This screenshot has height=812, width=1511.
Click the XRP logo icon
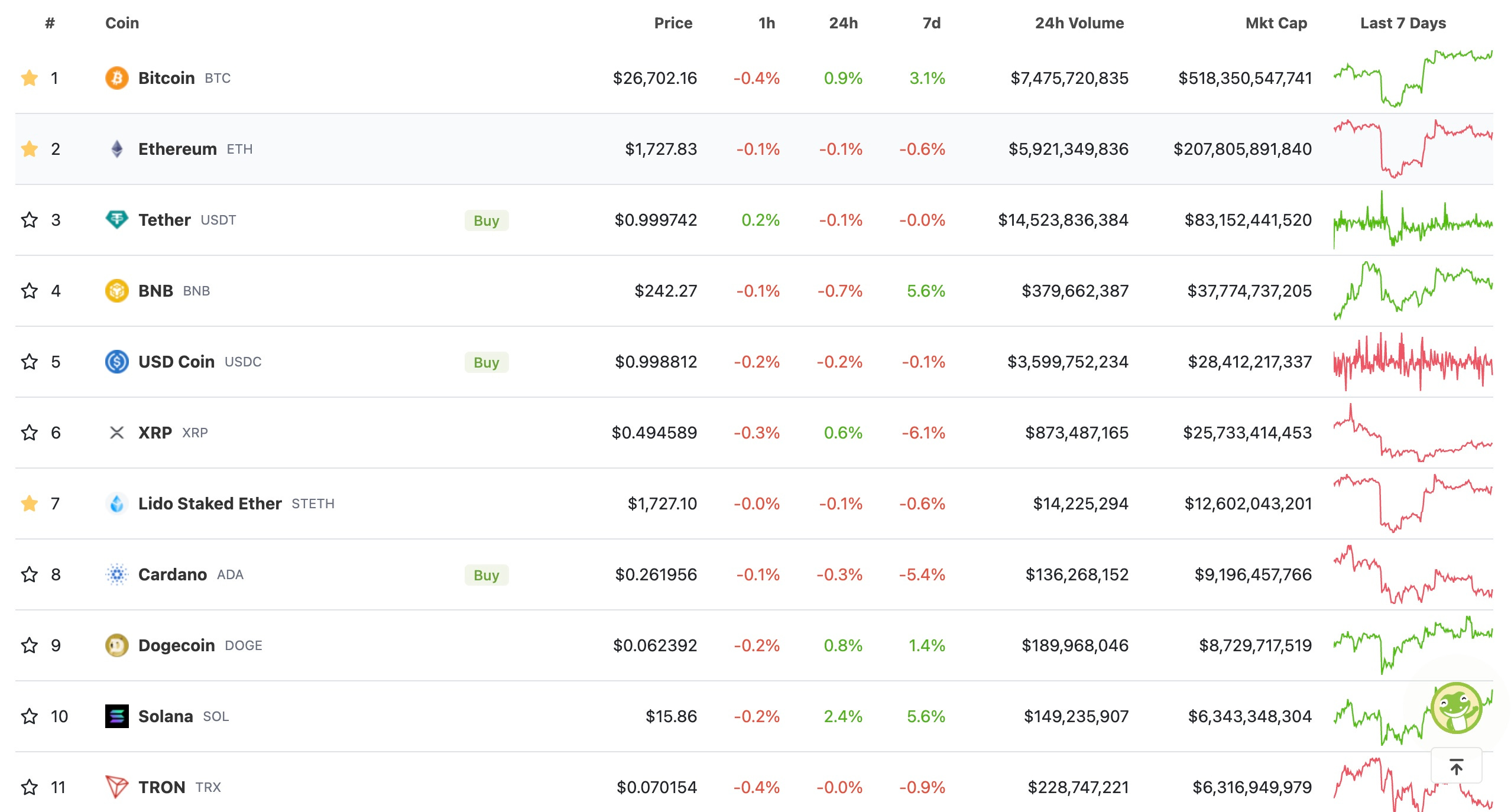pos(116,433)
